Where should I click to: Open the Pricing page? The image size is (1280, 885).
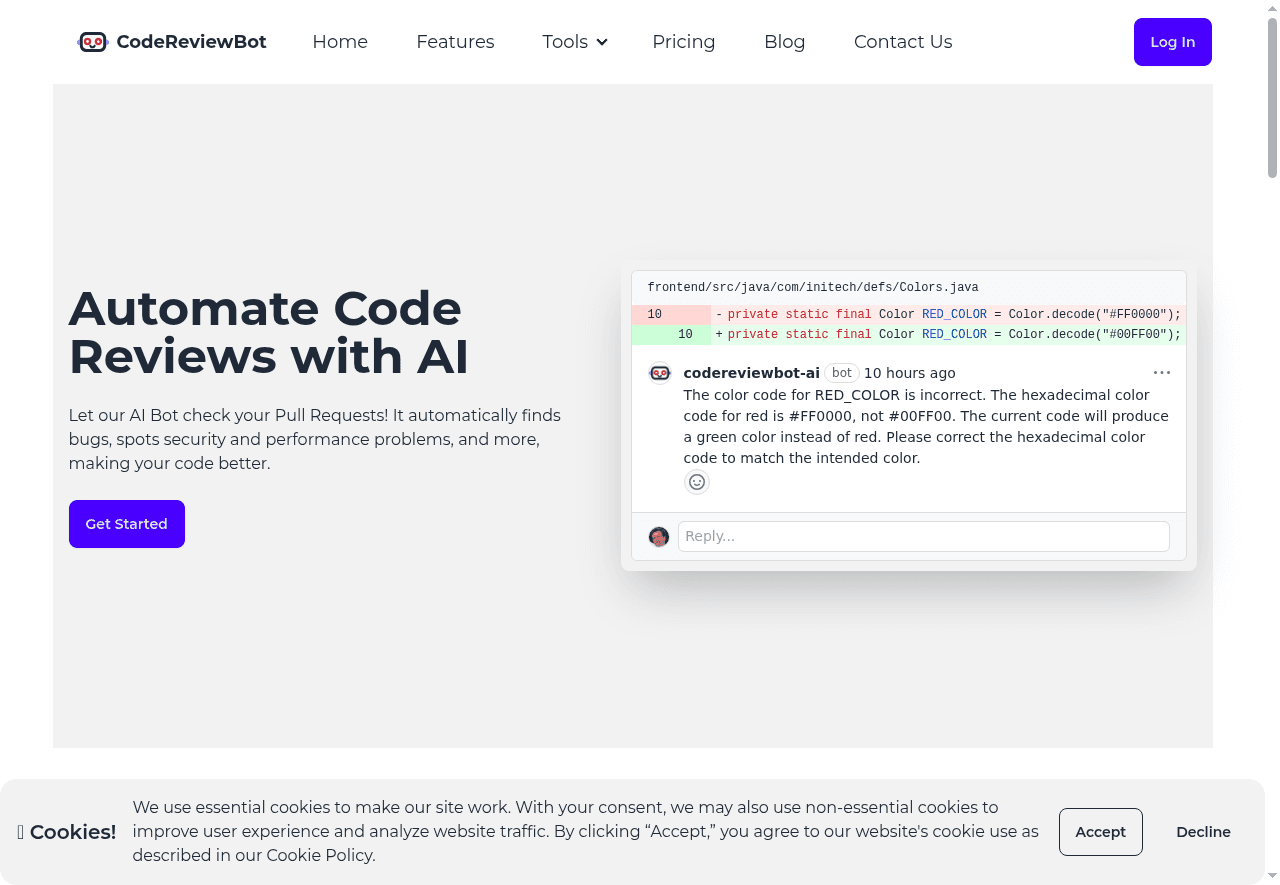(683, 42)
